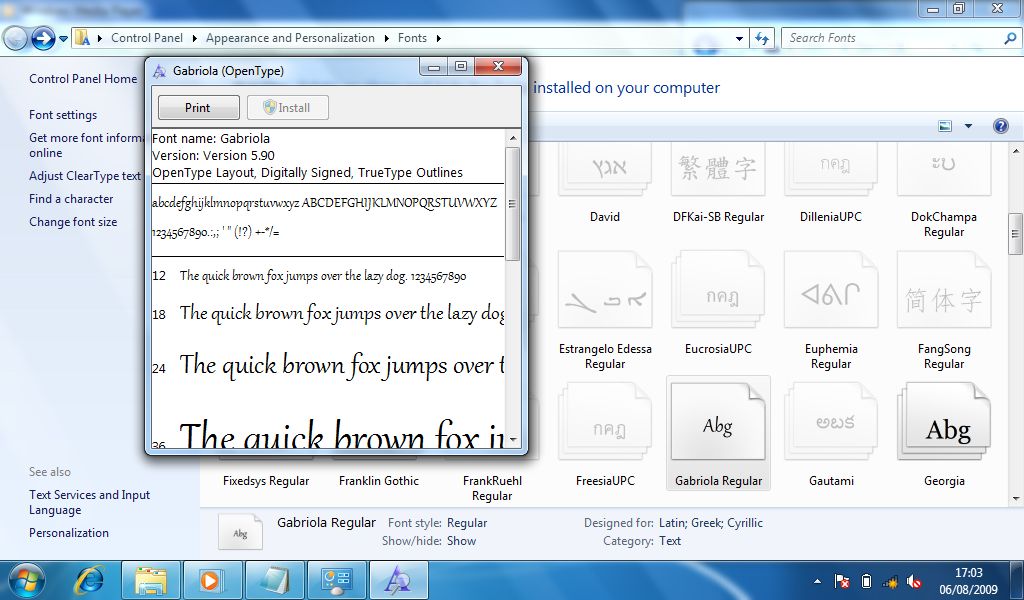Select the Gautami font icon
1024x600 pixels.
831,422
